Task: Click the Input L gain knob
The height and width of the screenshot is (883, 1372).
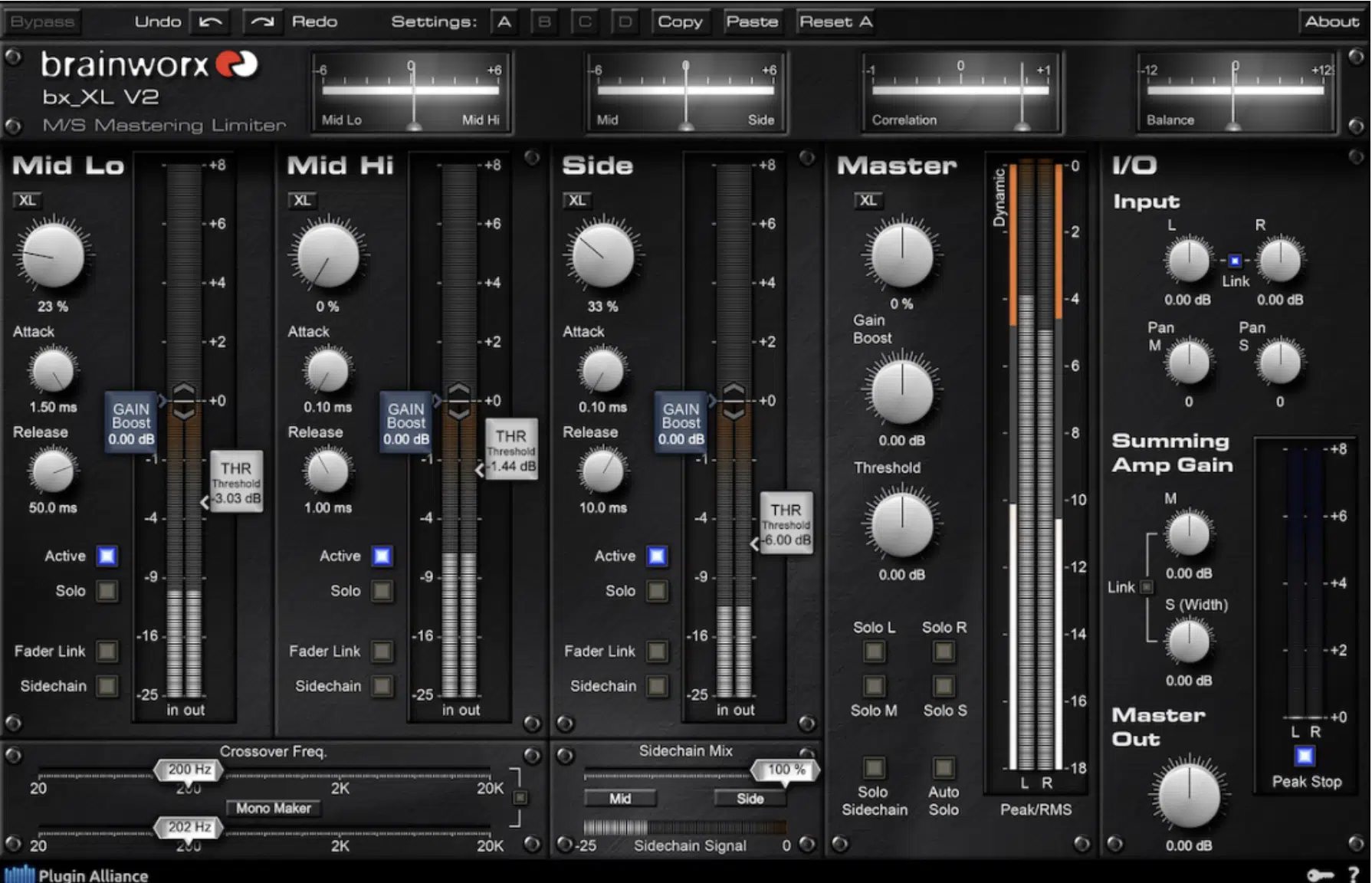Action: (x=1187, y=260)
